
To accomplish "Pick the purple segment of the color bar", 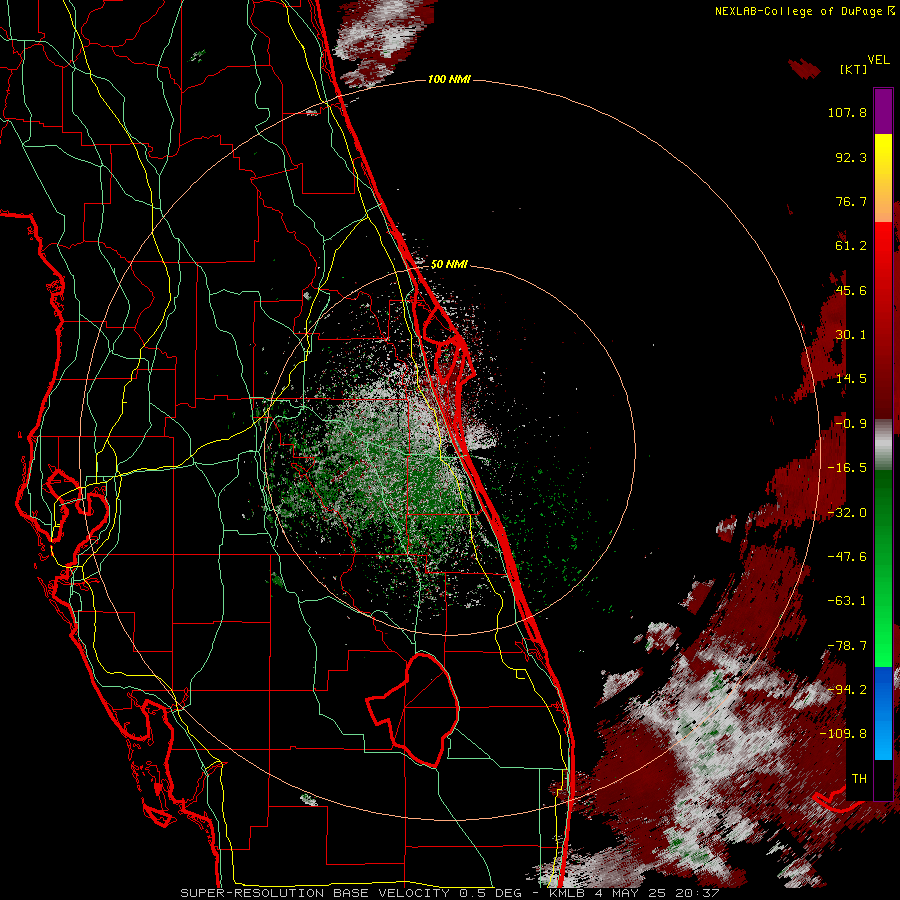I will click(883, 111).
